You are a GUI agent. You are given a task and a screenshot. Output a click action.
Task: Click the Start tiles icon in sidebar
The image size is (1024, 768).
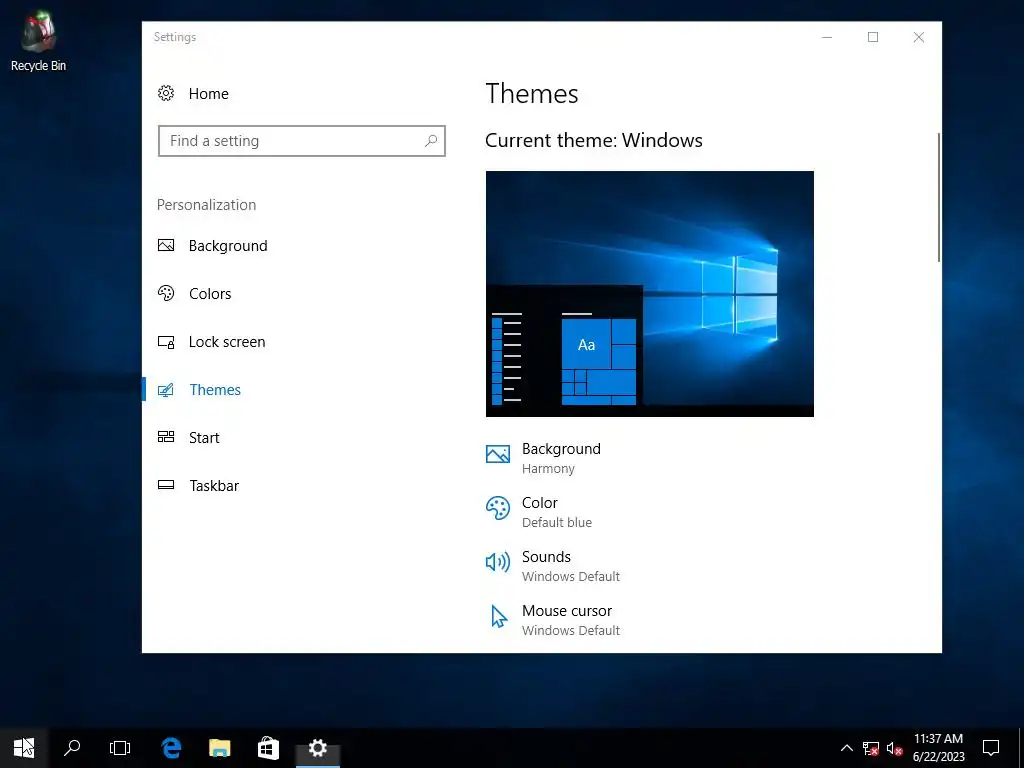coord(166,437)
